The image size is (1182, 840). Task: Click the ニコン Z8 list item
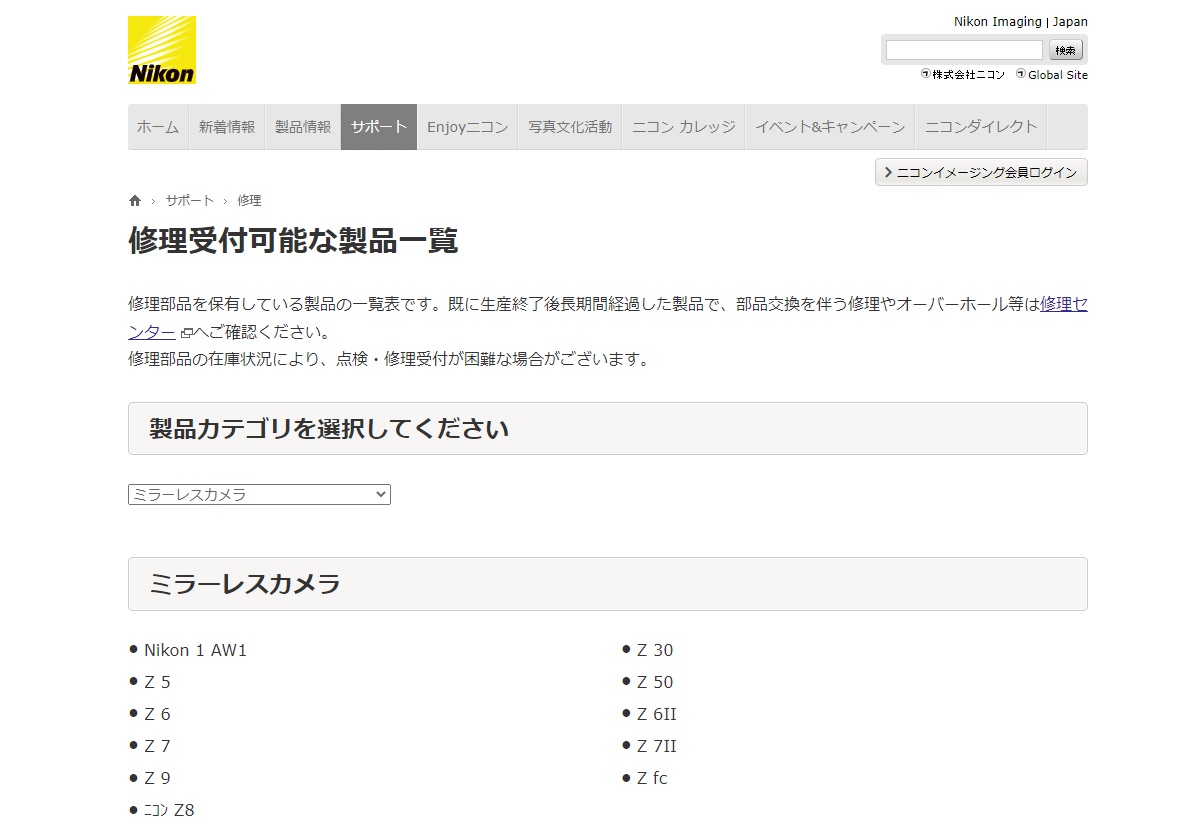tap(169, 810)
